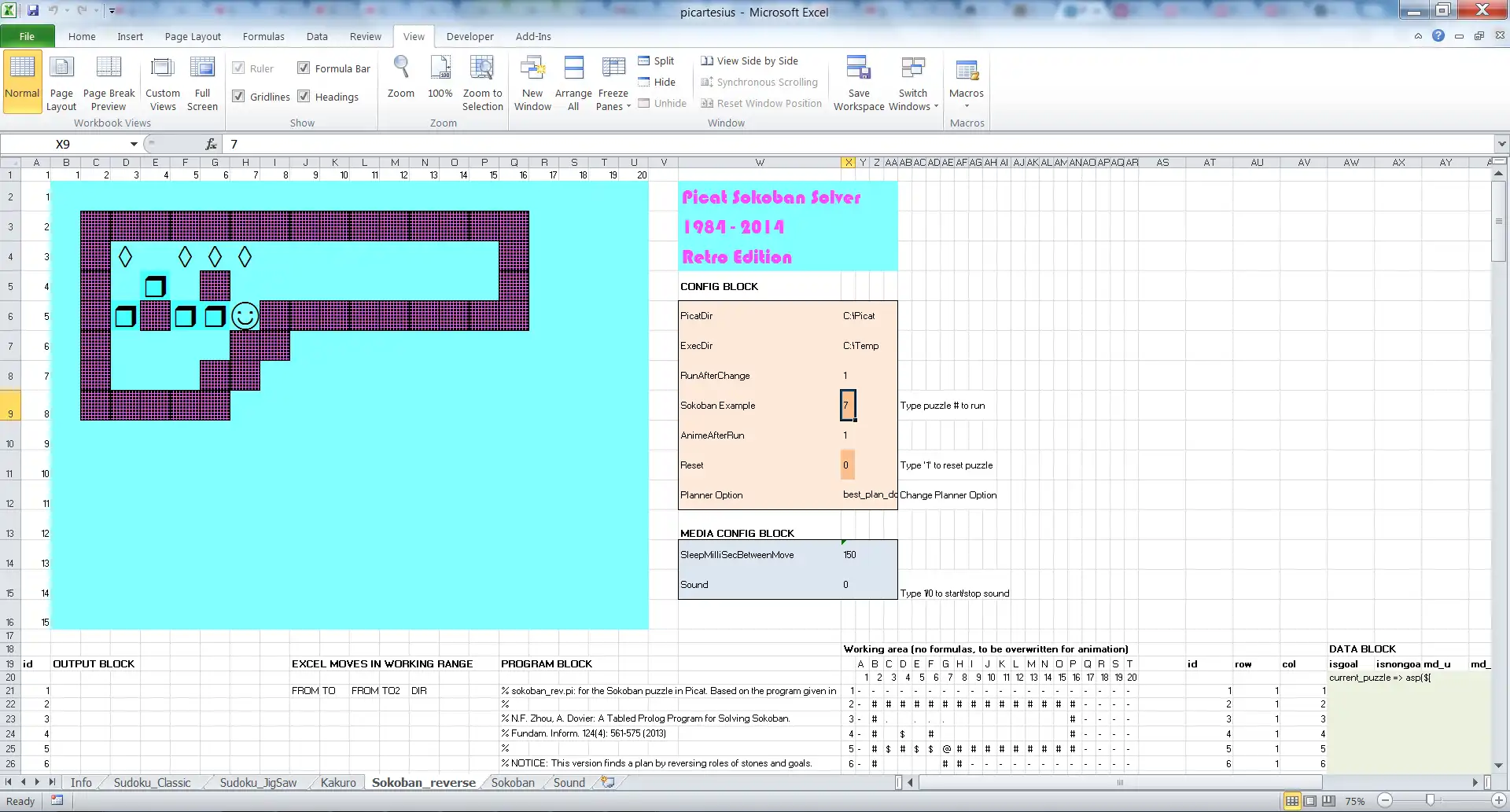This screenshot has width=1510, height=812.
Task: Select the Sokoban Example value cell
Action: coord(848,405)
